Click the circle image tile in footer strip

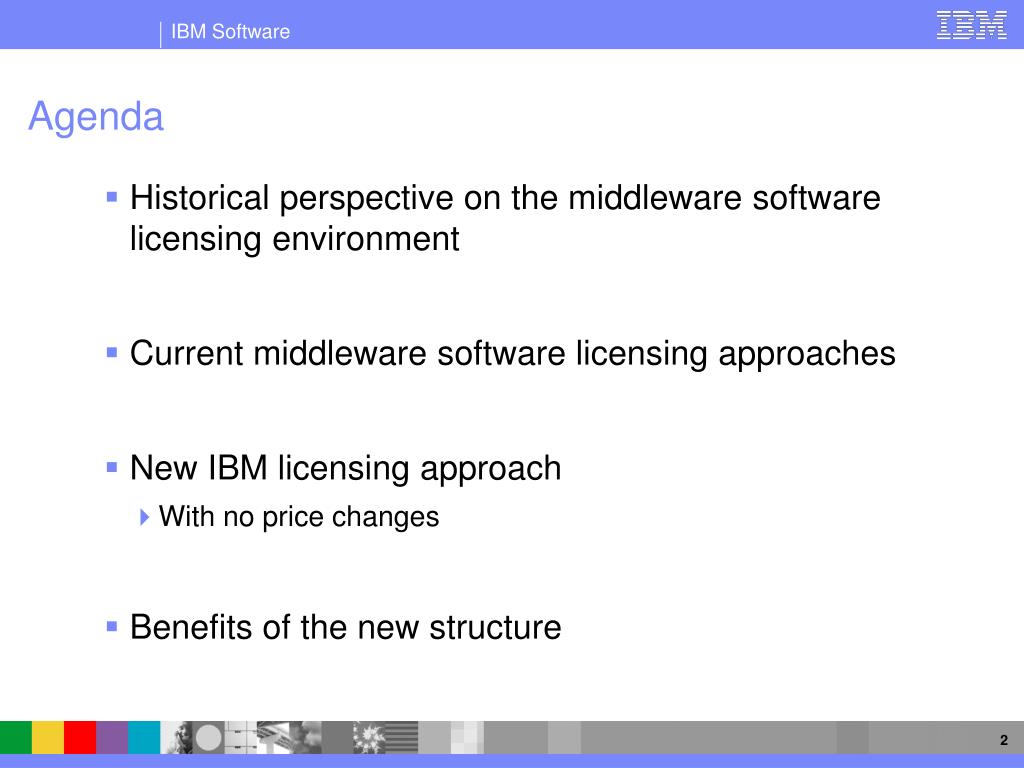tap(208, 737)
